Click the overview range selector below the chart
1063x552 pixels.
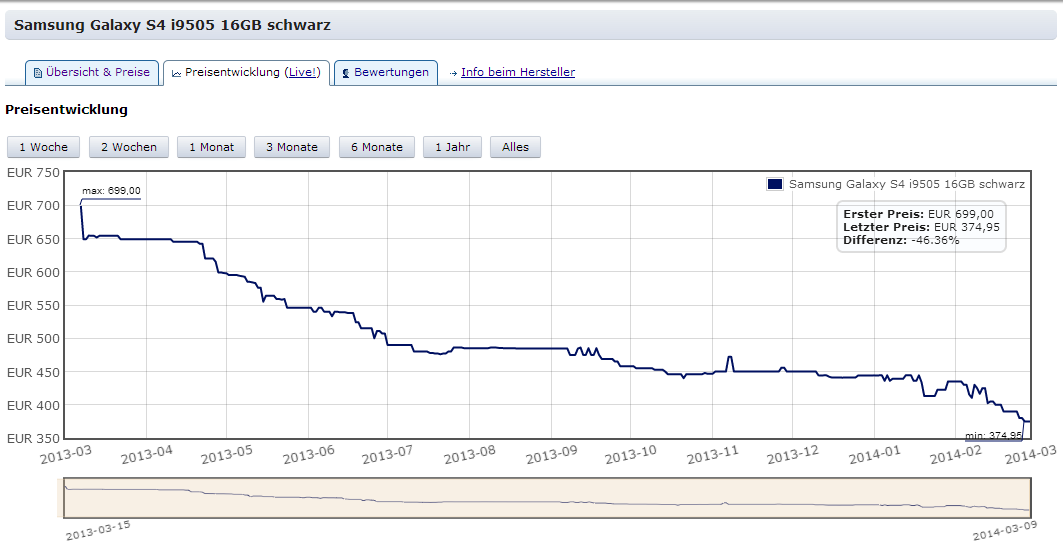(x=546, y=497)
